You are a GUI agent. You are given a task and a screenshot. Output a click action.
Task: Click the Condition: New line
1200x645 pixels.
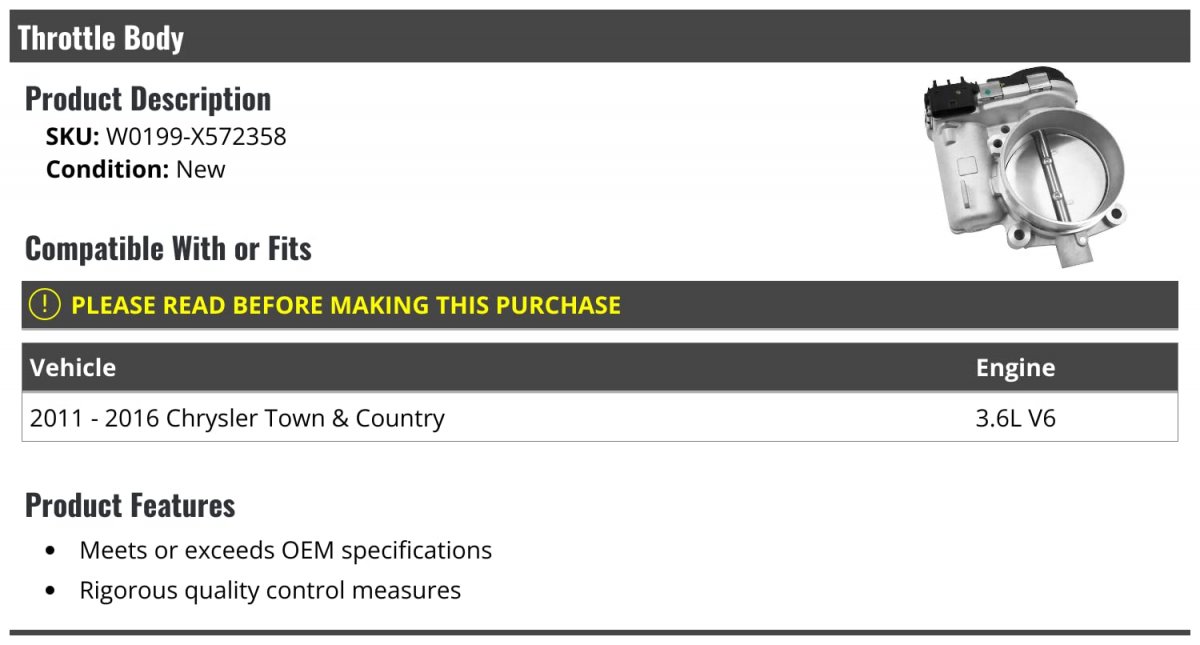[x=136, y=169]
